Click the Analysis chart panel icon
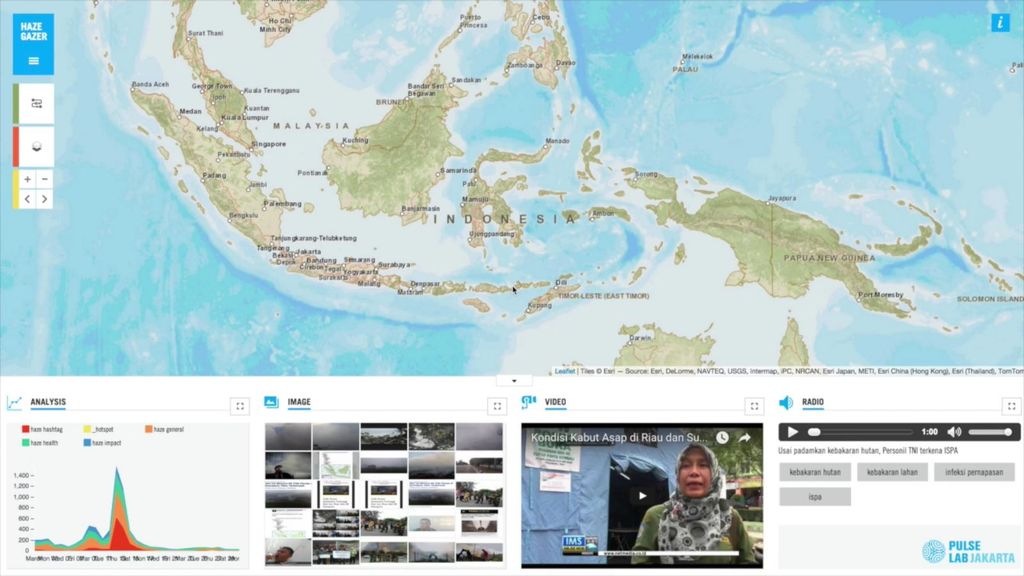1024x576 pixels. click(x=14, y=402)
